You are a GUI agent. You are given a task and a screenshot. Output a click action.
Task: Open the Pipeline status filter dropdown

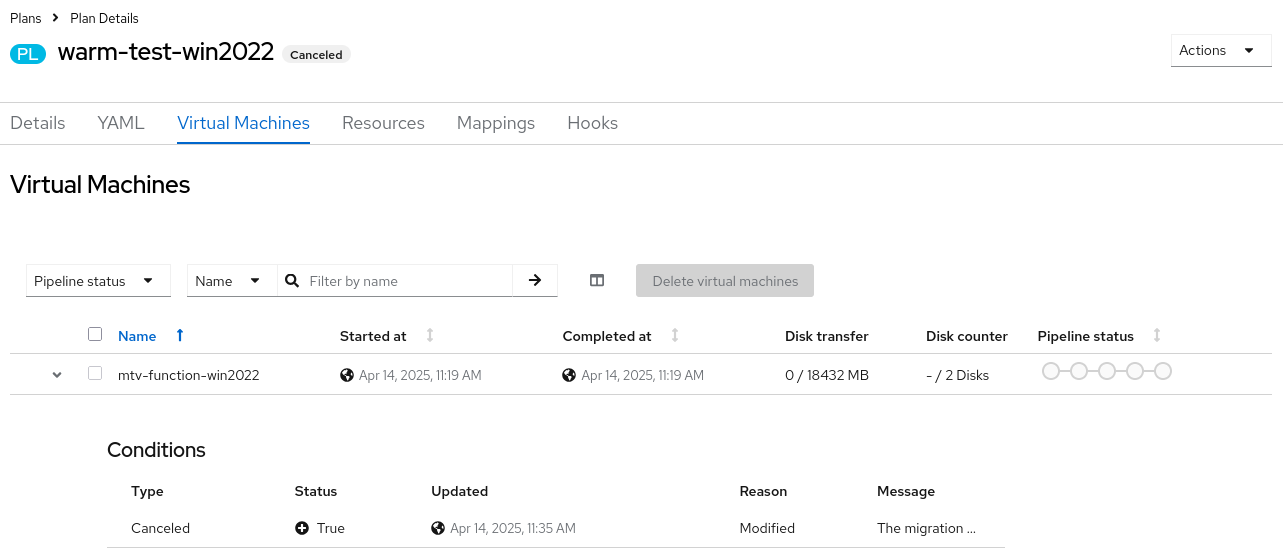pyautogui.click(x=98, y=281)
